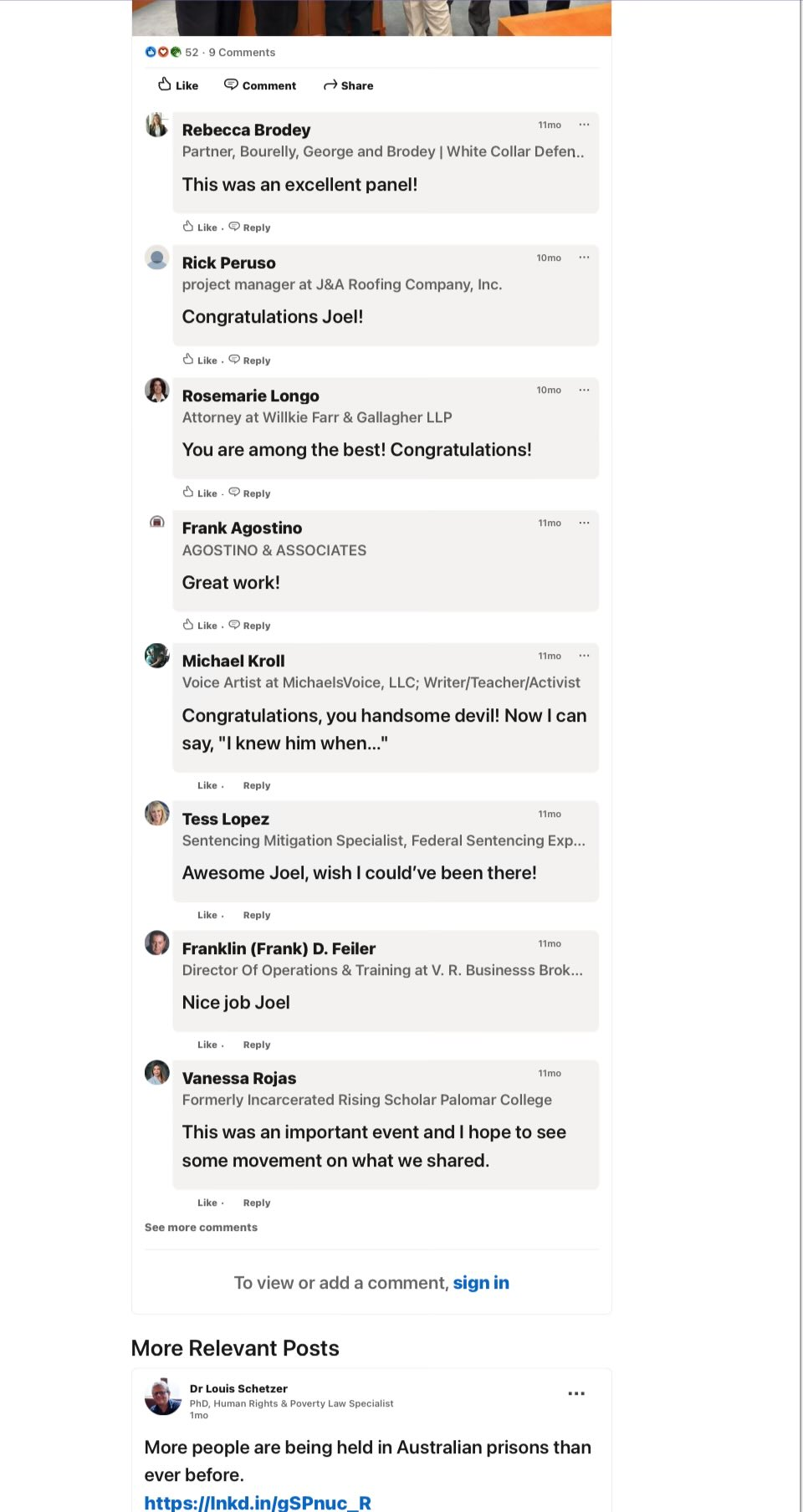The height and width of the screenshot is (1512, 803).
Task: Open Michael Kroll's profile photo
Action: (157, 656)
